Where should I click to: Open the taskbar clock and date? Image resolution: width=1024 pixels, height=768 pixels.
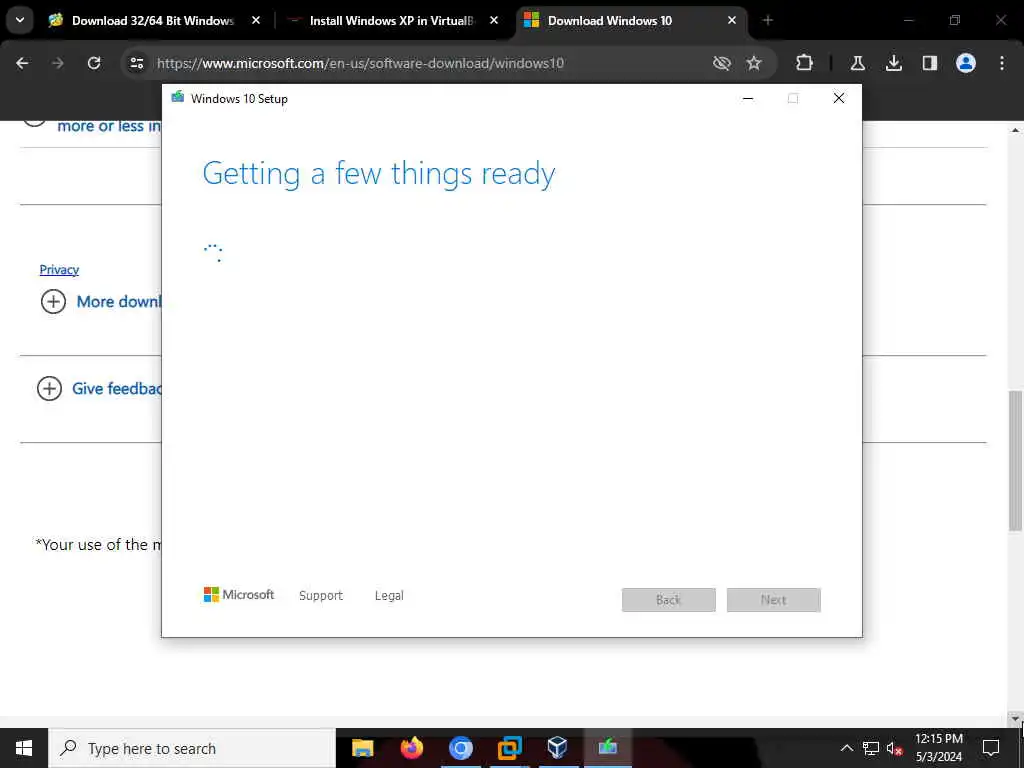pyautogui.click(x=938, y=748)
